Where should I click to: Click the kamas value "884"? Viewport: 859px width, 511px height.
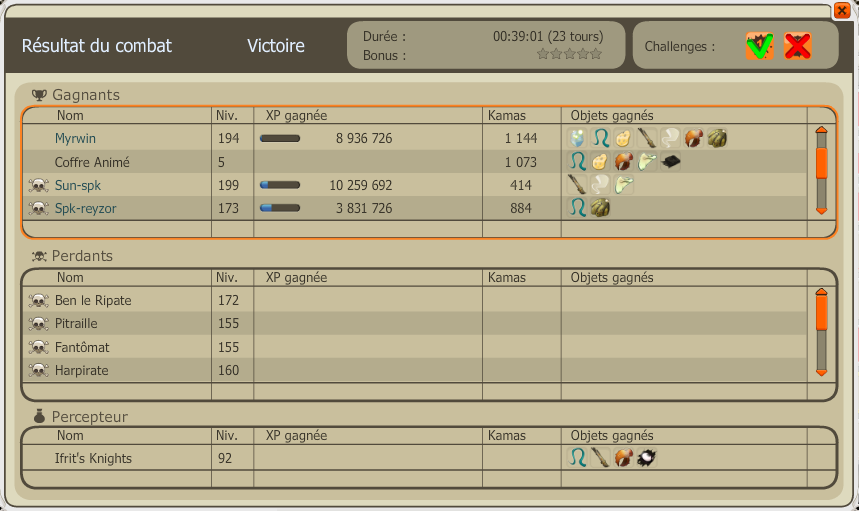click(x=521, y=209)
